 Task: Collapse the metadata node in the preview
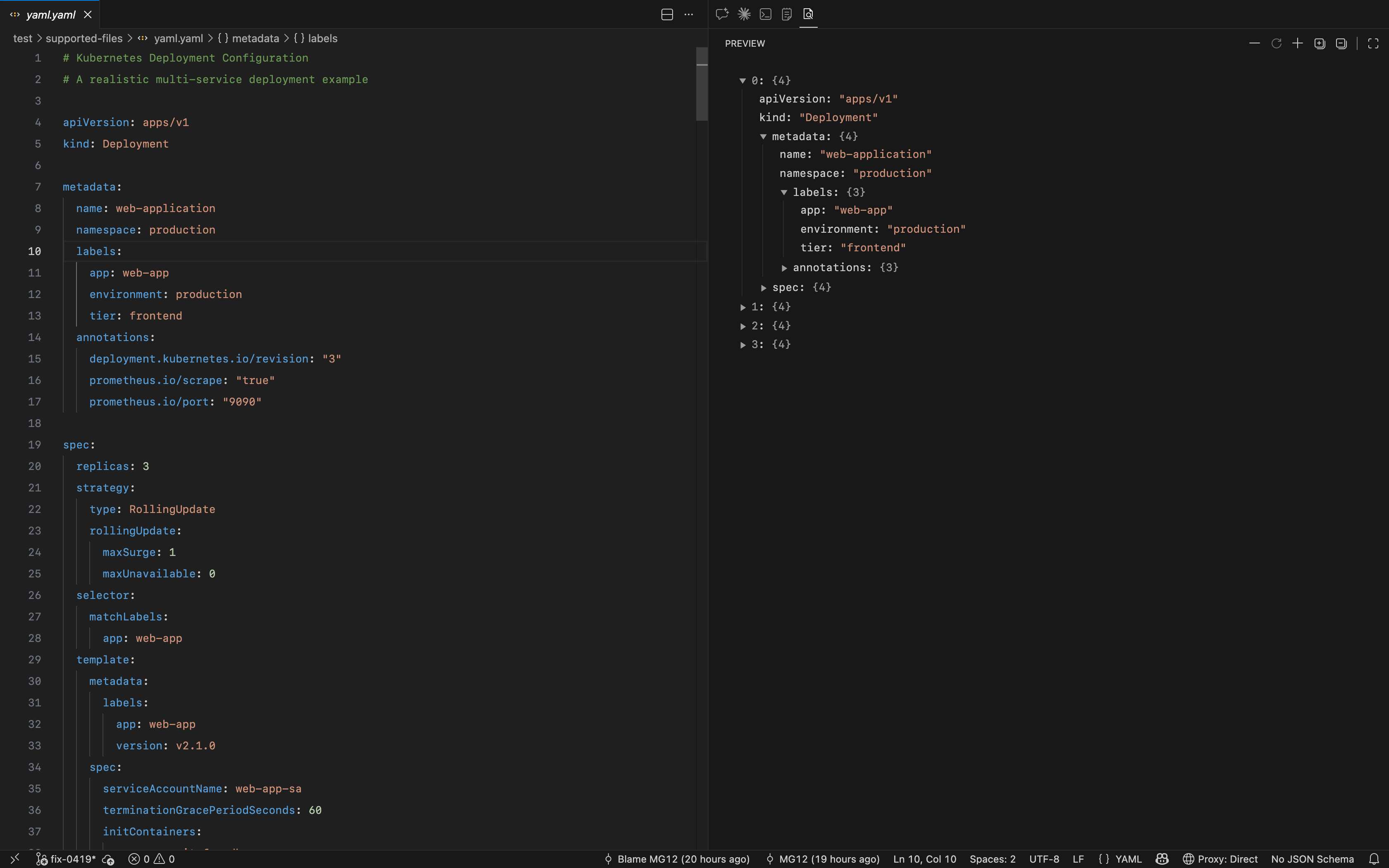coord(764,136)
